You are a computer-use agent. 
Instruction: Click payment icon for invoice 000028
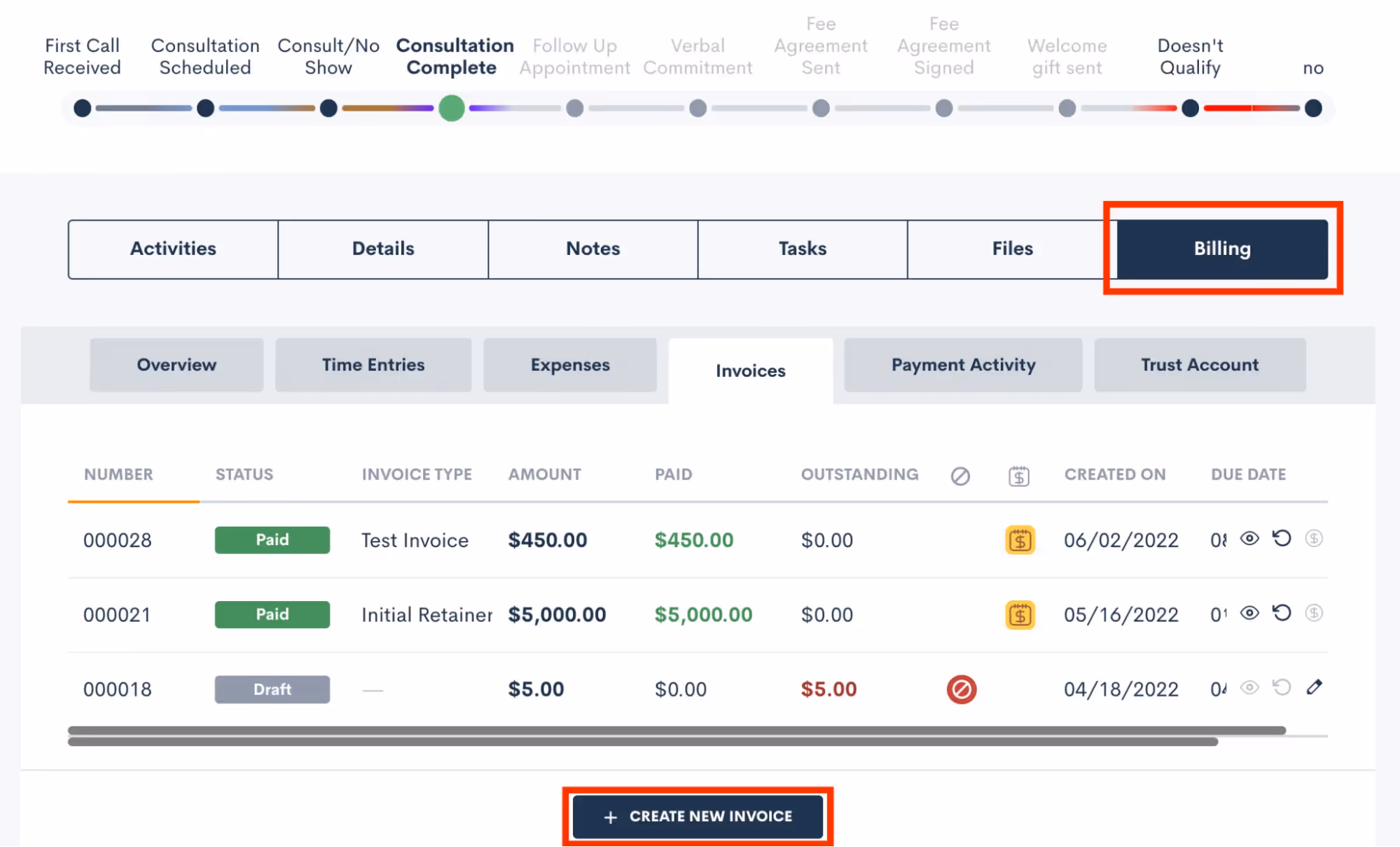(1020, 540)
